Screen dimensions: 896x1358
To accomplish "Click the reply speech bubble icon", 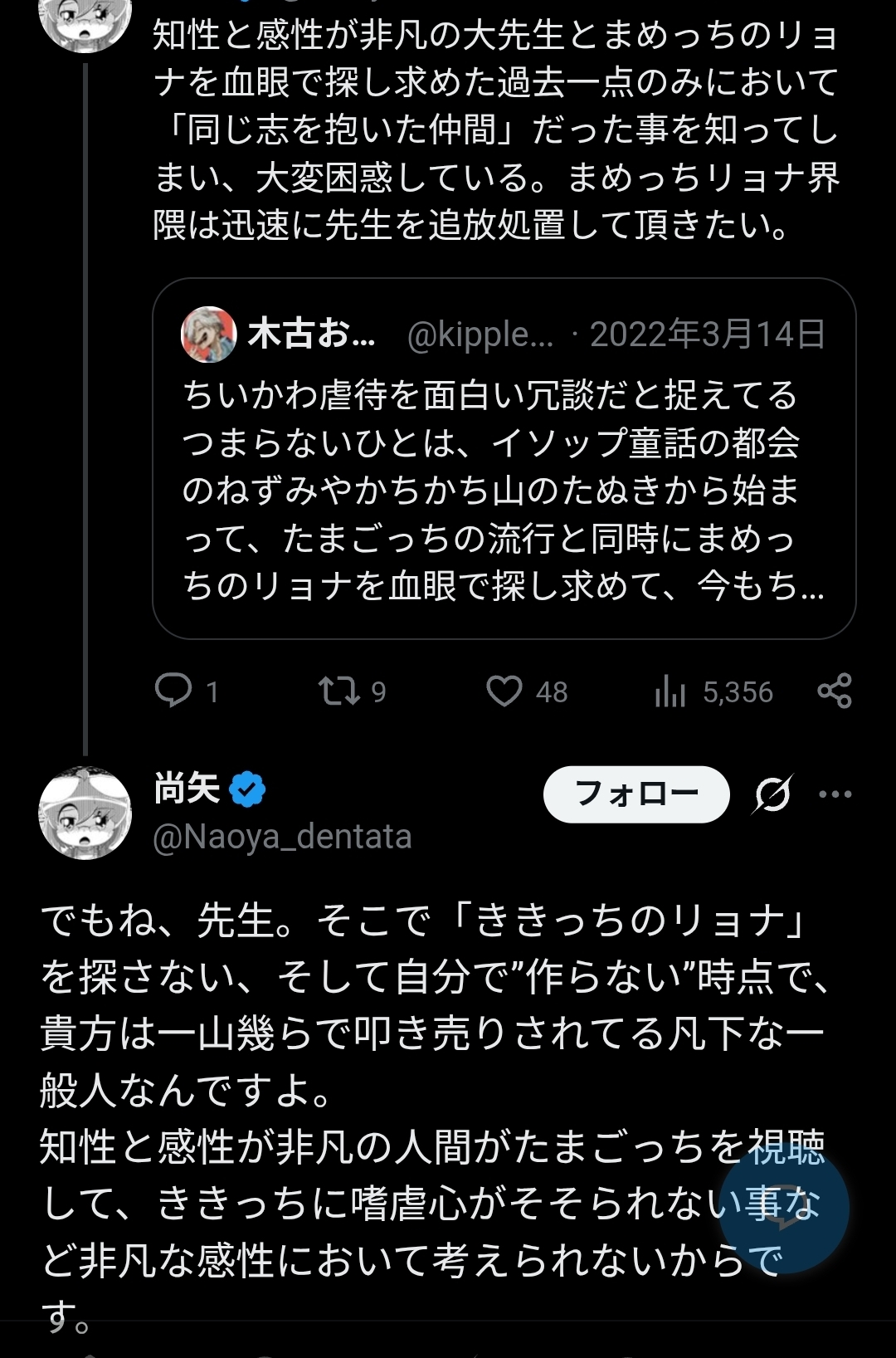I will coord(173,691).
